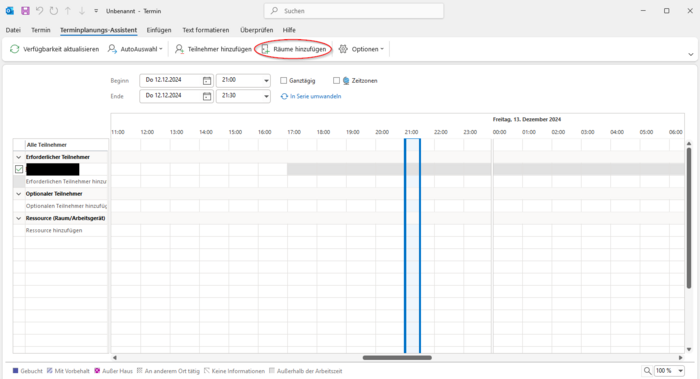Click the Ressource hinzufügen field
700x379 pixels.
66,231
